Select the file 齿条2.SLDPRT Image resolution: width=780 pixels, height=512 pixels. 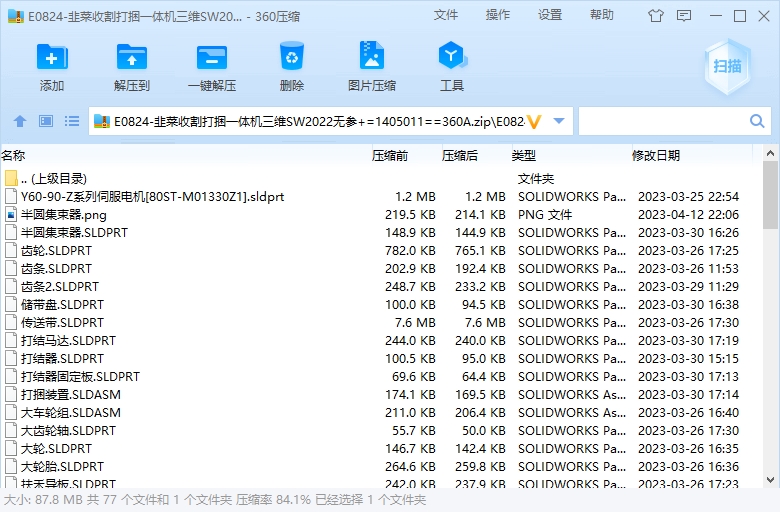point(381,287)
